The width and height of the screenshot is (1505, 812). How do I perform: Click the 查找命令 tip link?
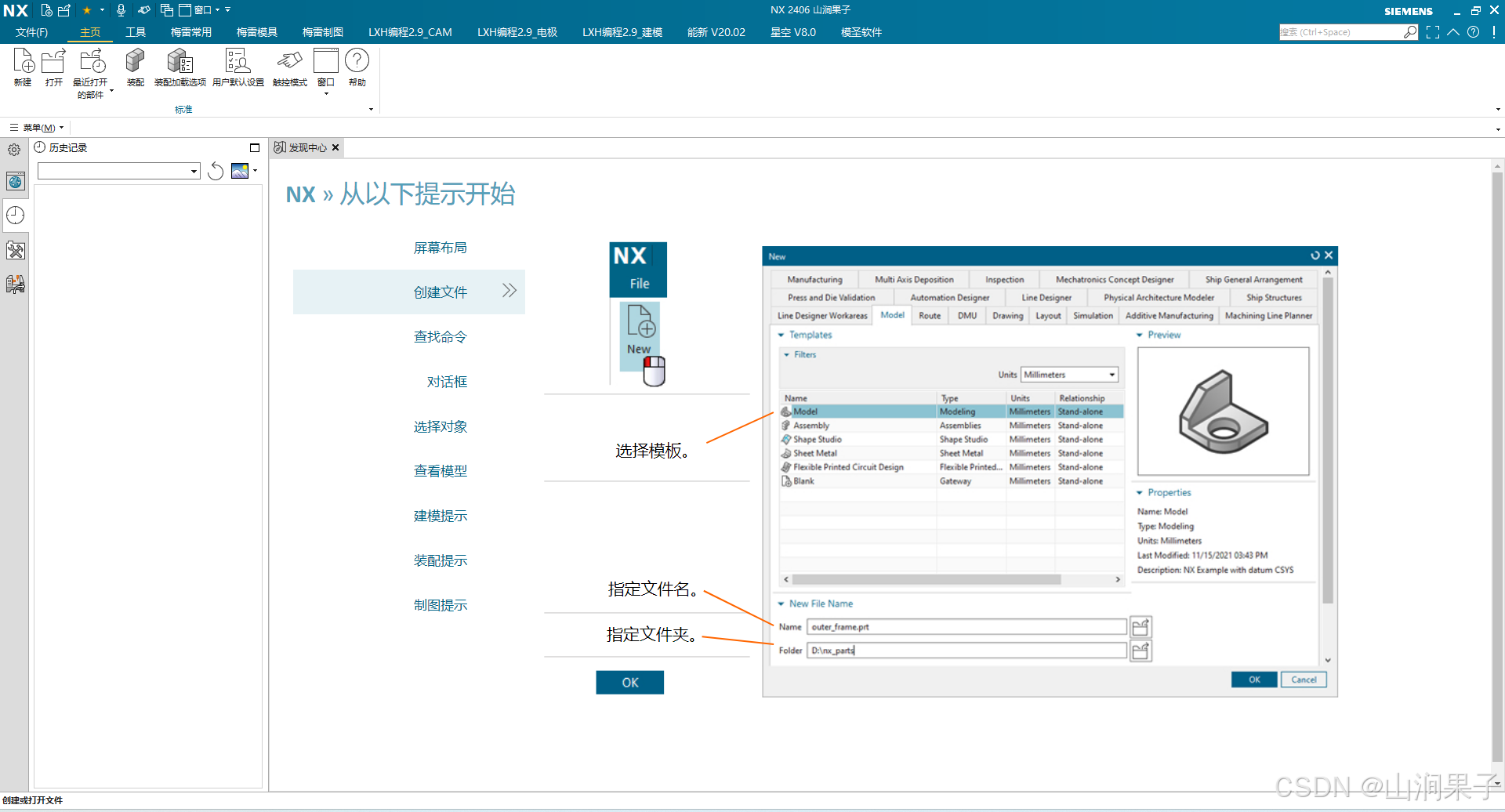click(x=441, y=337)
